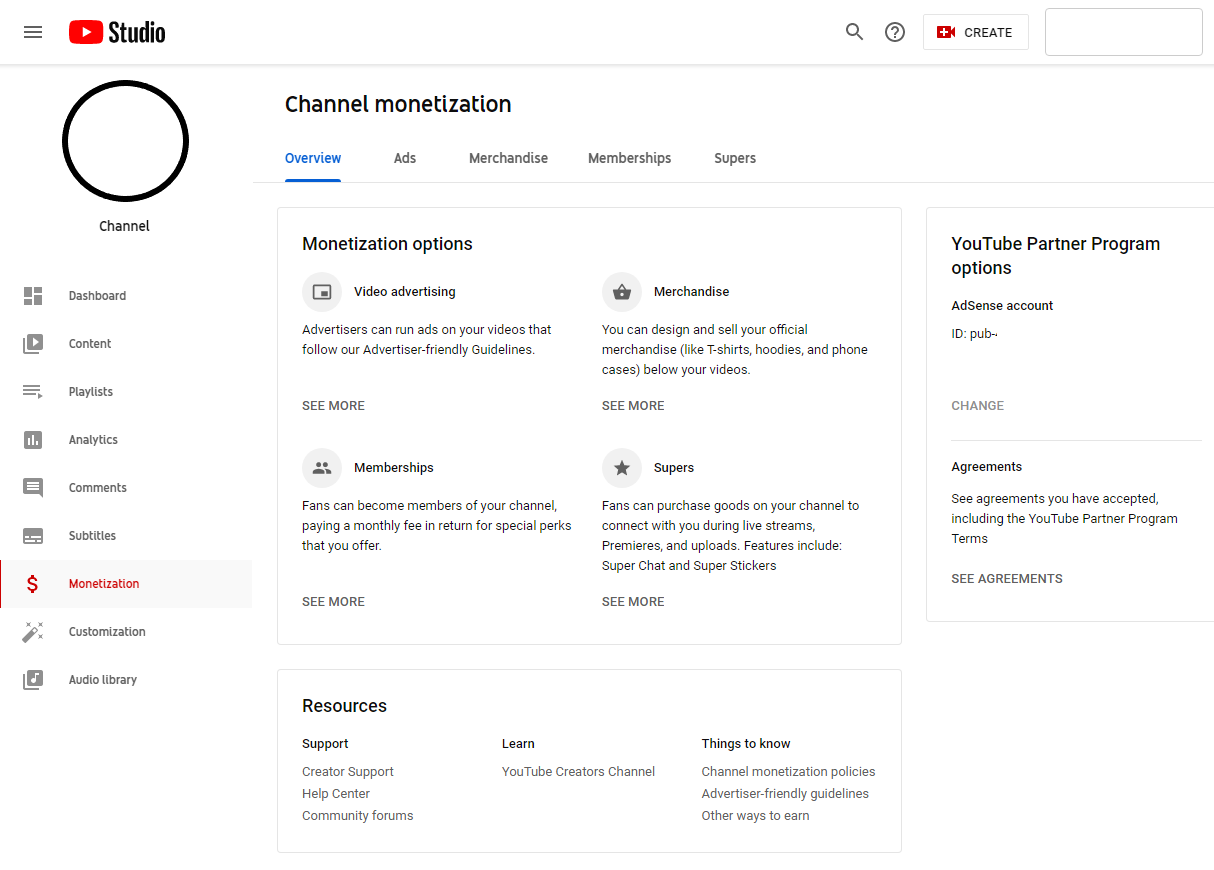
Task: Click SEE MORE under Merchandise
Action: pos(633,406)
